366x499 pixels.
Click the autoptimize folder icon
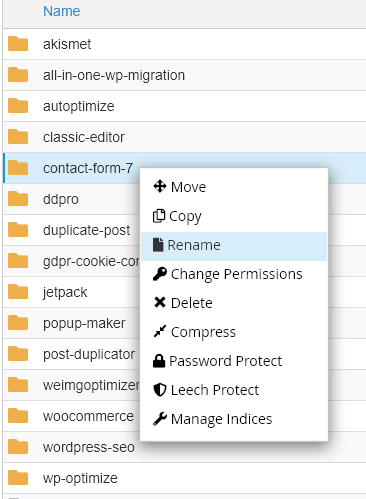[x=18, y=106]
